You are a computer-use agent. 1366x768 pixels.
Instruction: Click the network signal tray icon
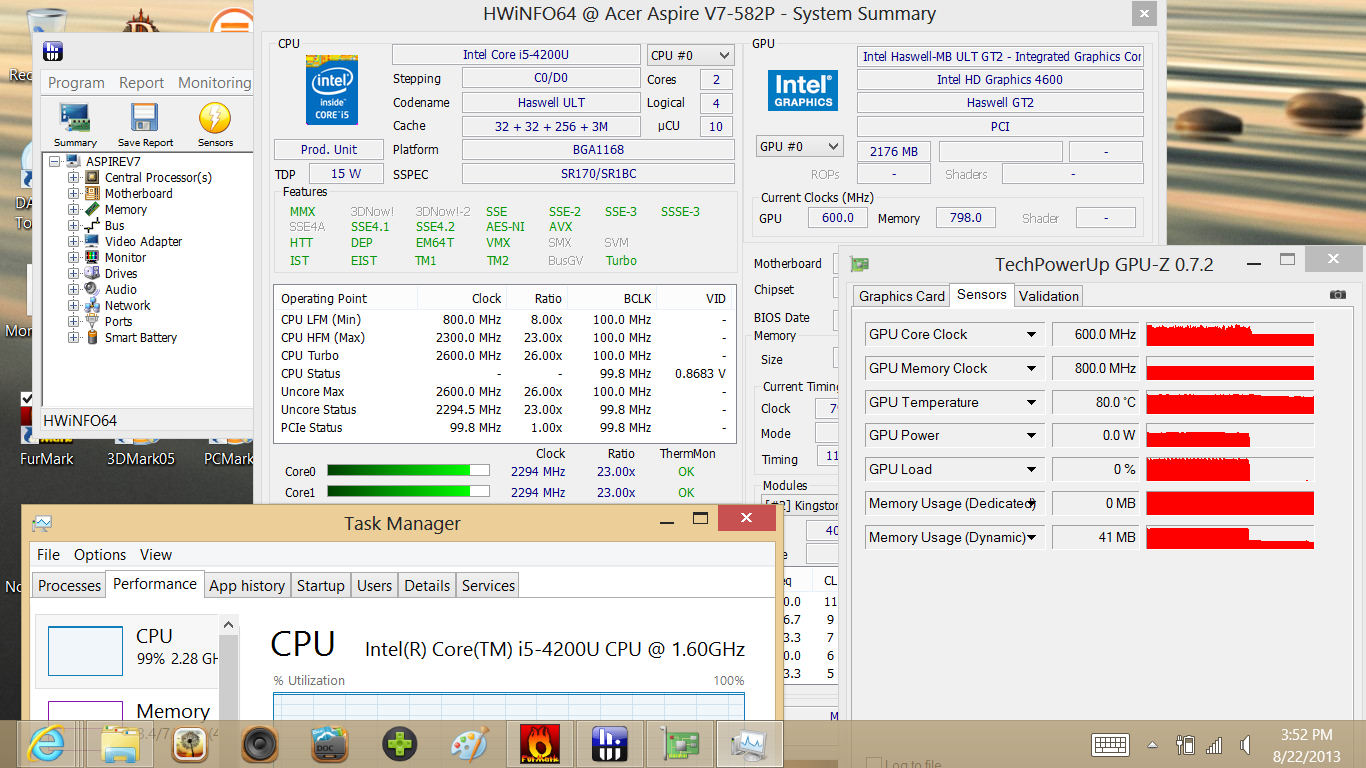[x=1214, y=745]
